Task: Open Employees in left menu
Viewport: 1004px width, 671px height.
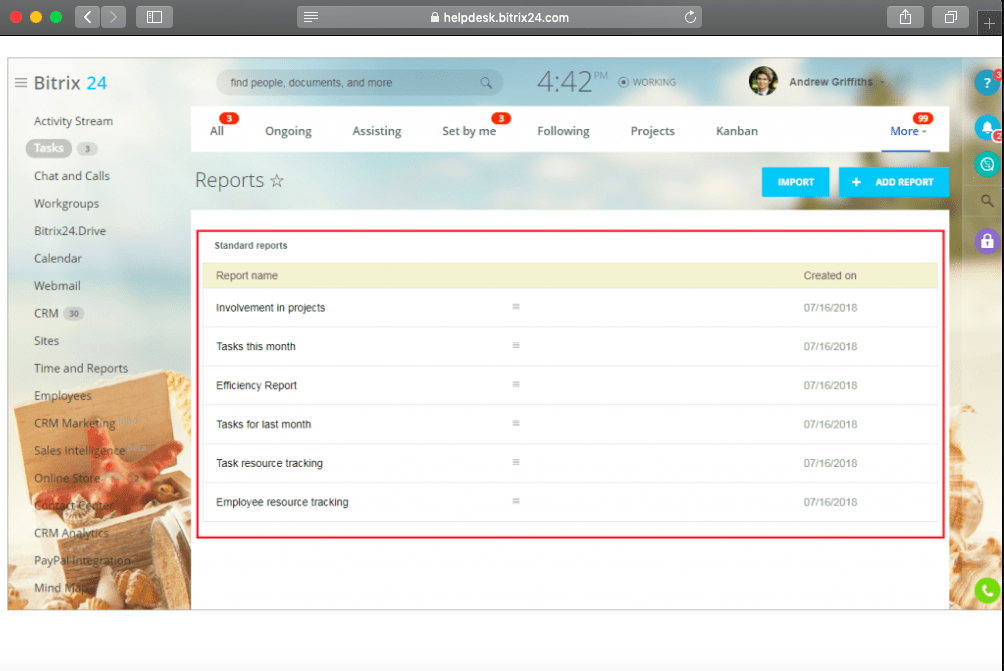Action: coord(62,396)
